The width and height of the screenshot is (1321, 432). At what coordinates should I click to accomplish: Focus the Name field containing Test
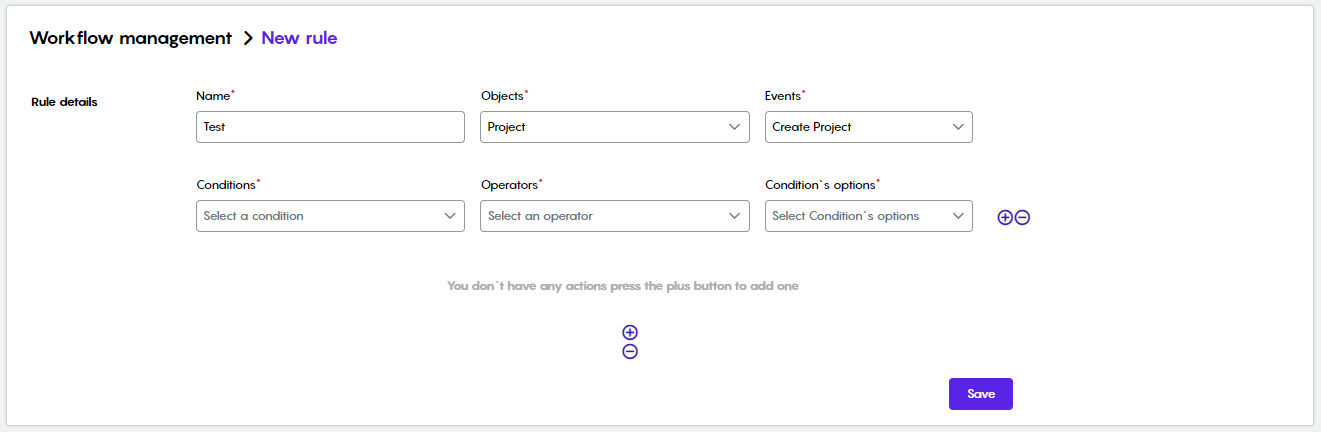[x=331, y=127]
